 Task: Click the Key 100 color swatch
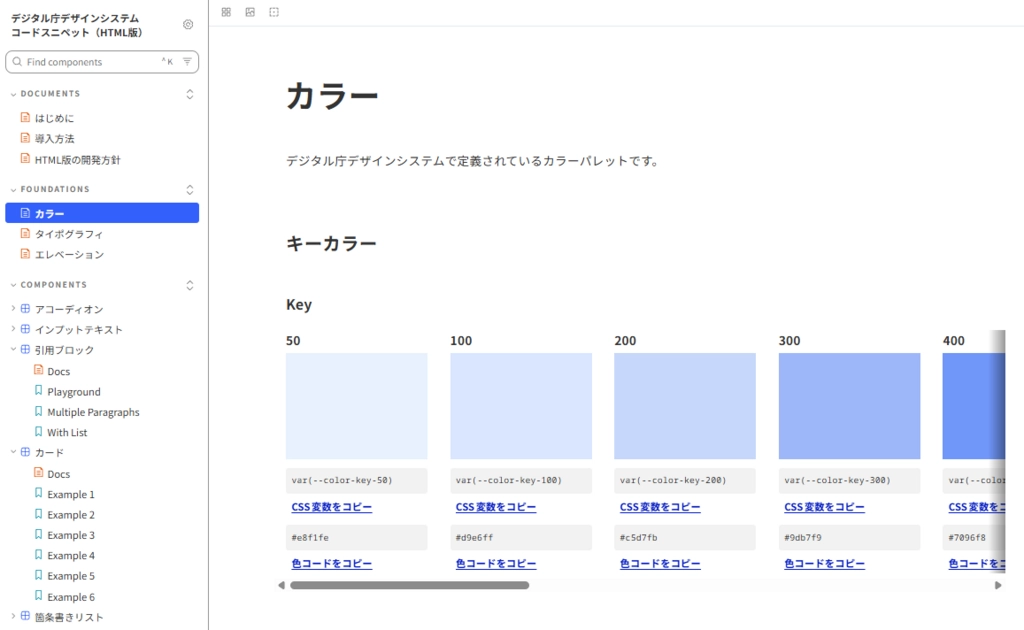pyautogui.click(x=521, y=406)
